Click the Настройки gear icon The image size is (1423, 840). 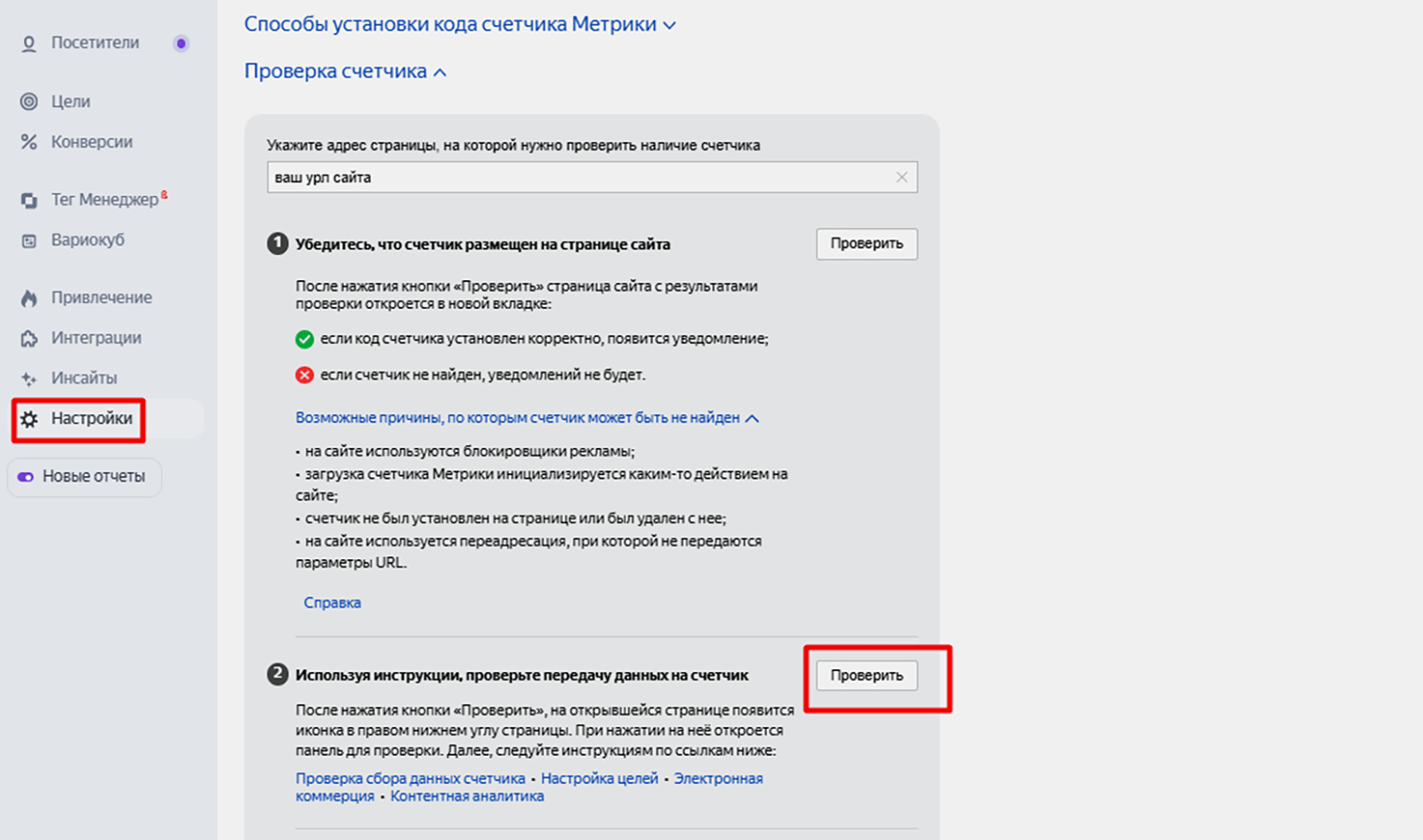tap(29, 420)
